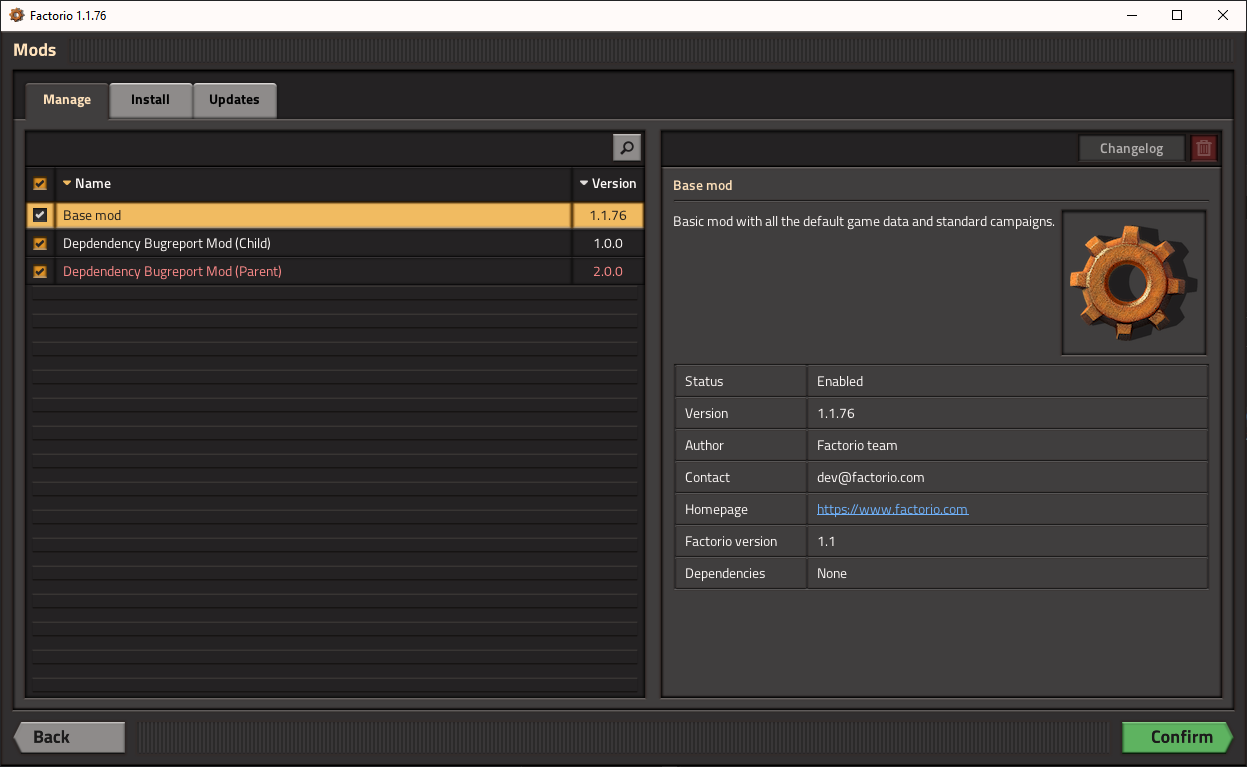Open the Install tab
The width and height of the screenshot is (1247, 767).
click(150, 100)
